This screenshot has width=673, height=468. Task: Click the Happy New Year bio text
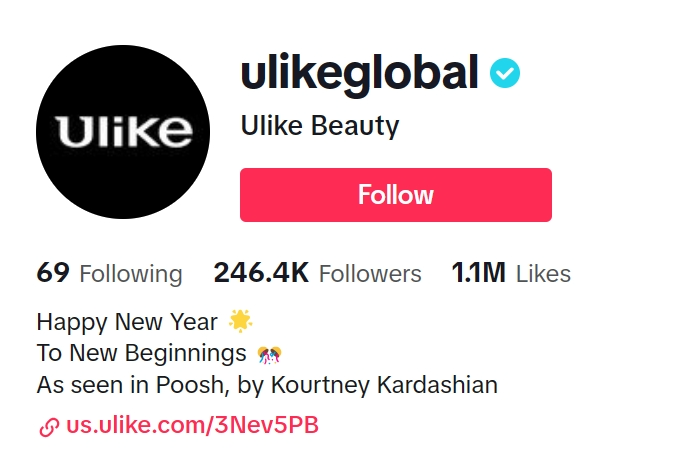(x=127, y=322)
